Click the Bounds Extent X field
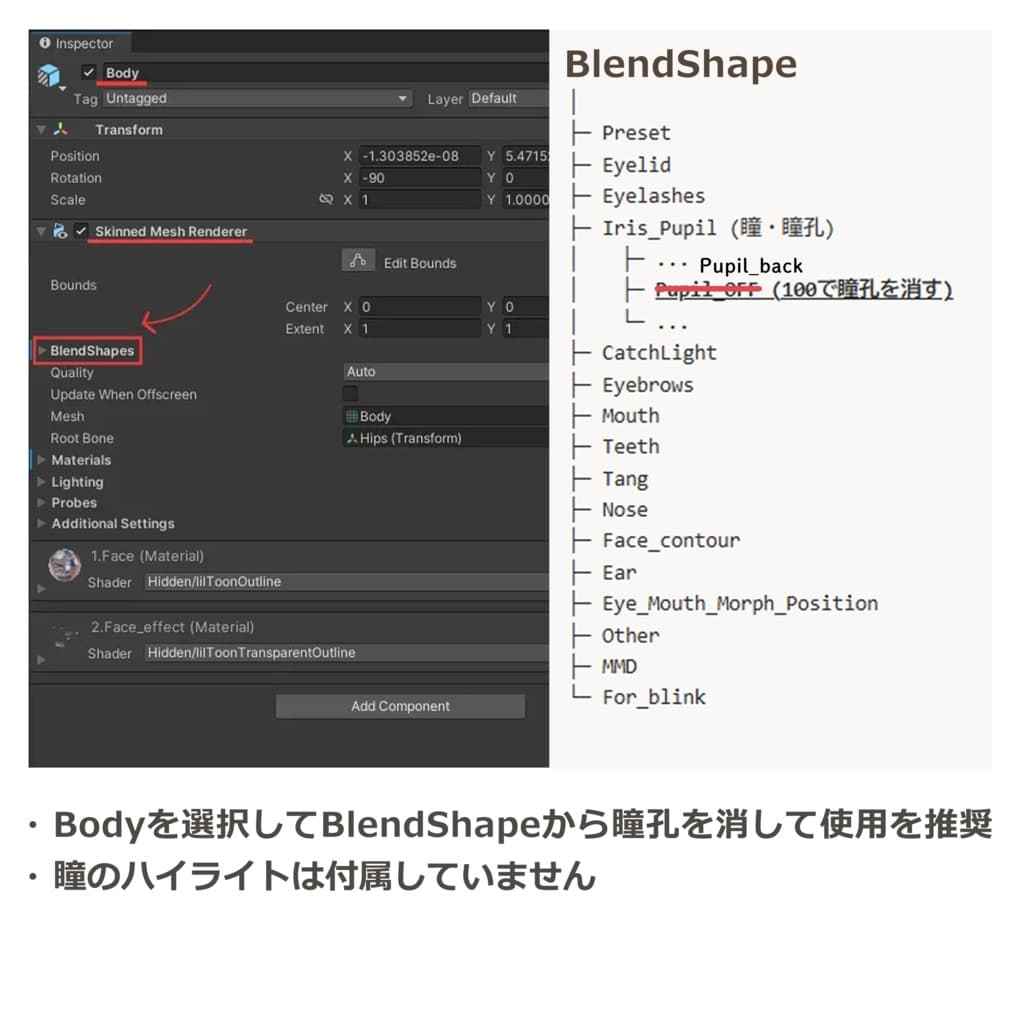Image resolution: width=1024 pixels, height=1024 pixels. pos(420,328)
